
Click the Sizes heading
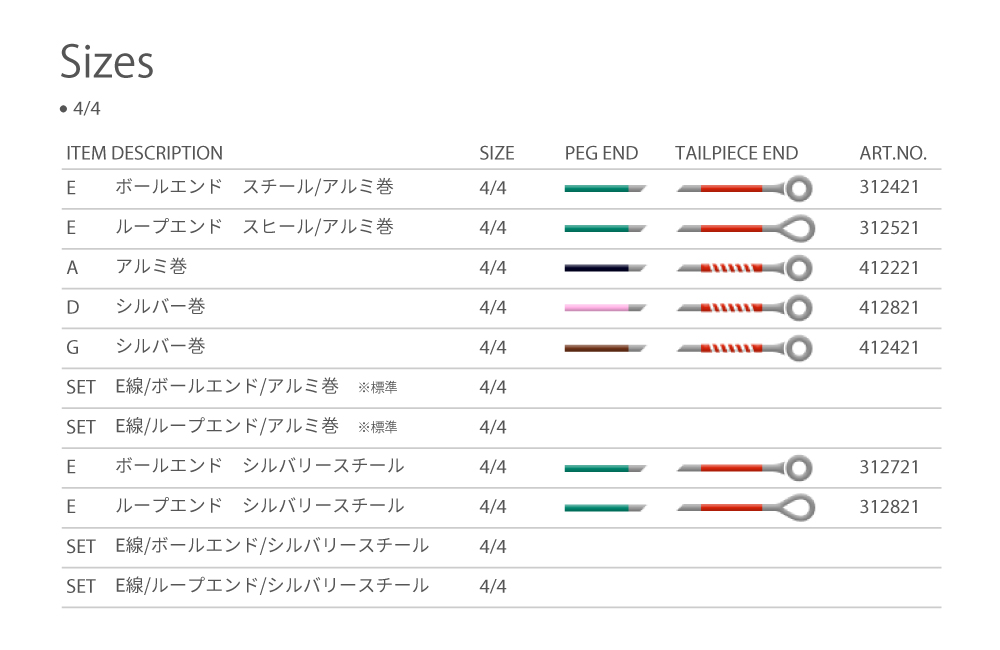coord(107,62)
